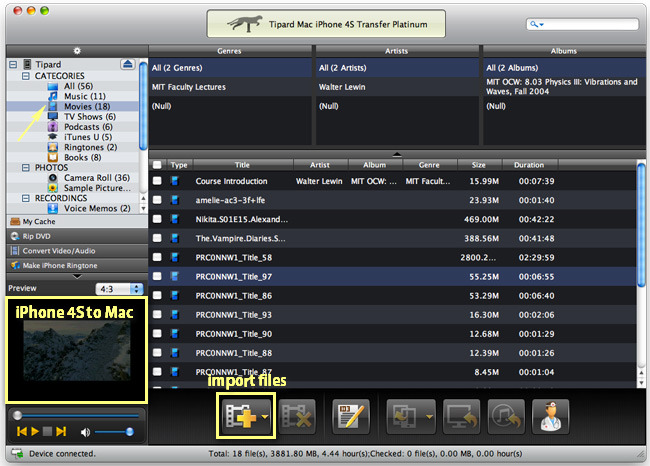Collapse the Tipard device tree node
Screen dimensions: 650x466
13,64
